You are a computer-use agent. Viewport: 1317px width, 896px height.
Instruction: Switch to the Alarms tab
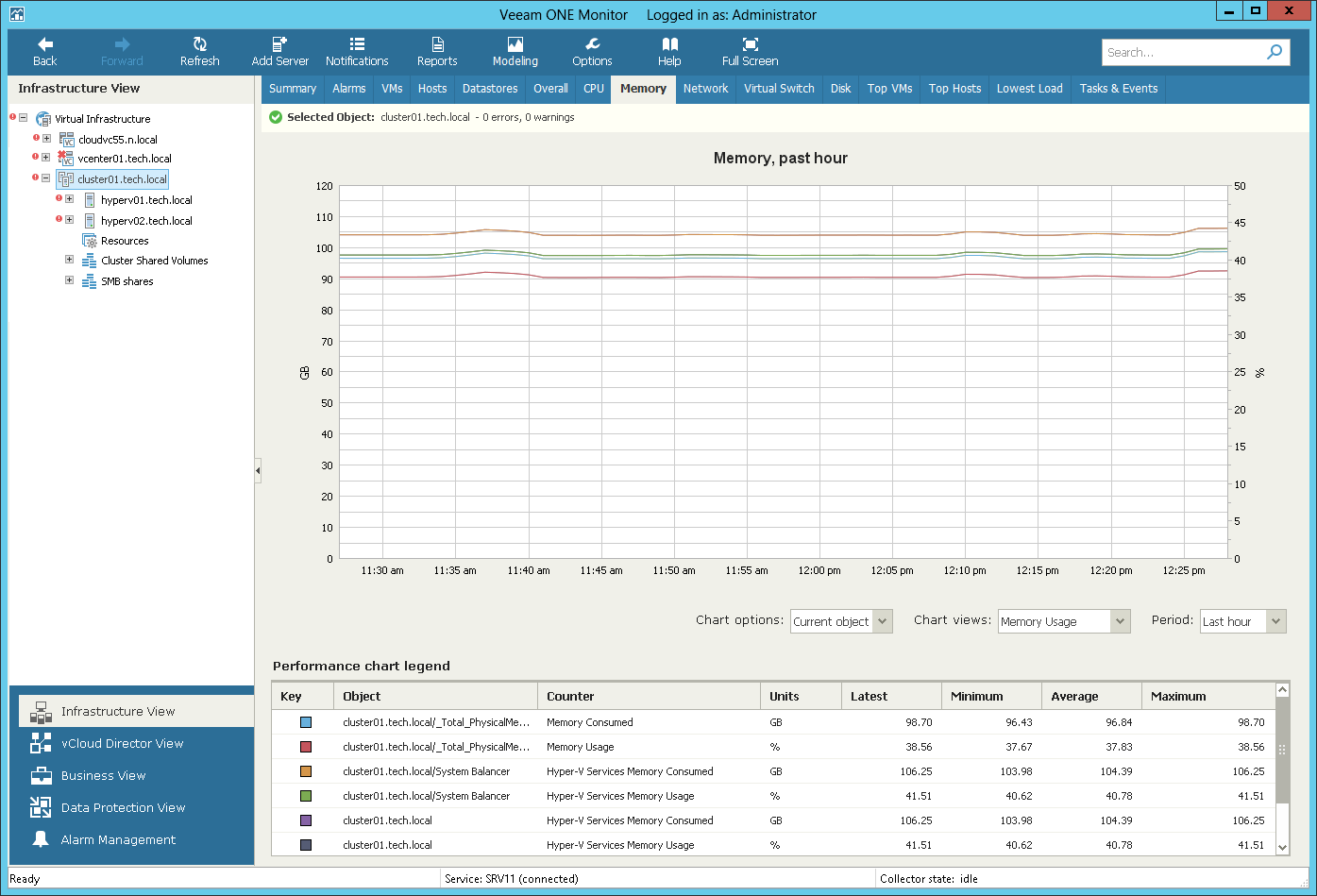(x=349, y=89)
